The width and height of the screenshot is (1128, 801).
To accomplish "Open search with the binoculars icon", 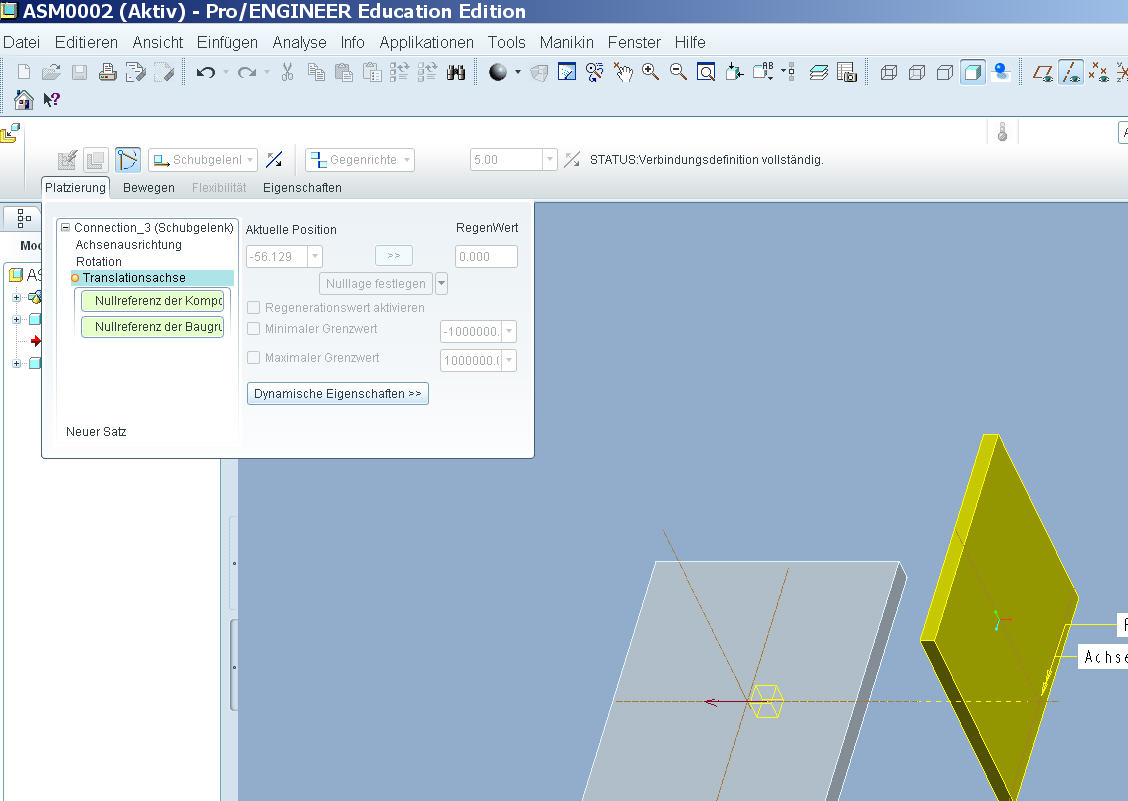I will (x=456, y=72).
